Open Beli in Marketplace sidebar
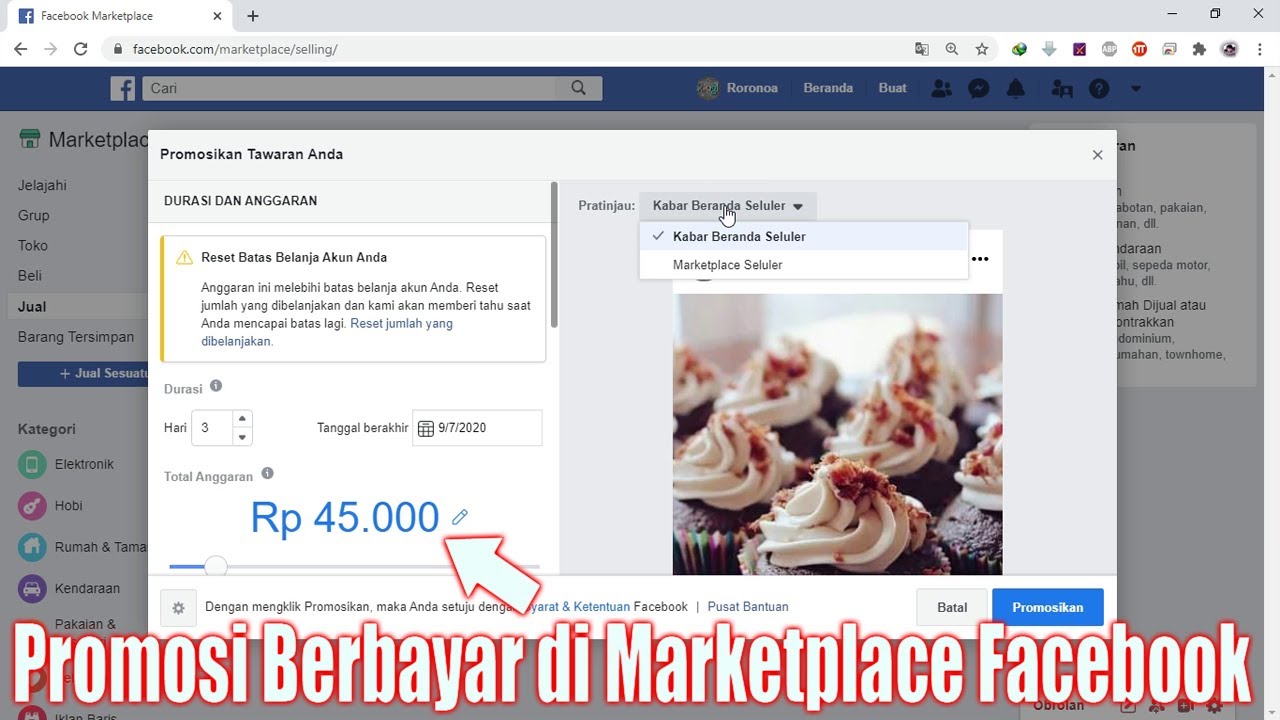The image size is (1280, 720). tap(30, 276)
